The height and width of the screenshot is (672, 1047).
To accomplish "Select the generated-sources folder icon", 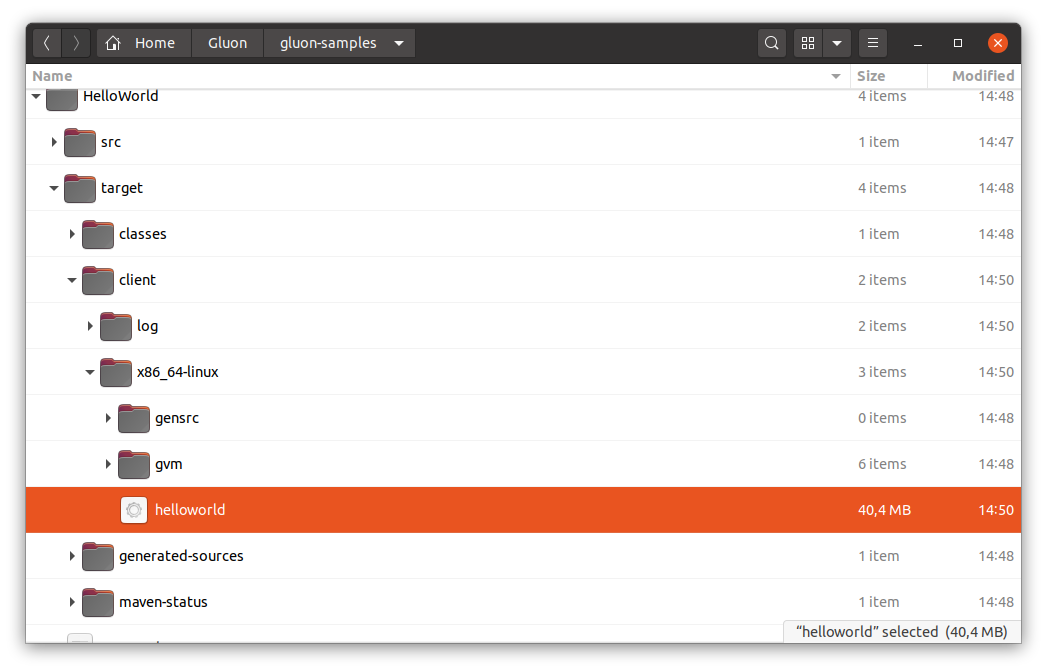I will pyautogui.click(x=98, y=557).
